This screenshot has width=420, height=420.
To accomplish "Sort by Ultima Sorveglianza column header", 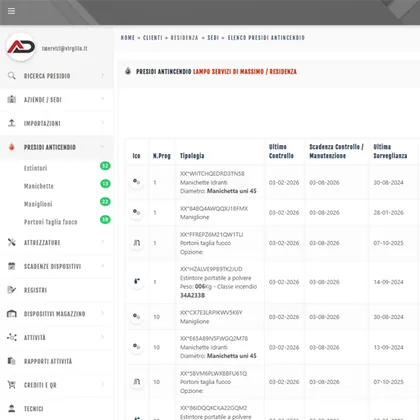I will coord(390,151).
